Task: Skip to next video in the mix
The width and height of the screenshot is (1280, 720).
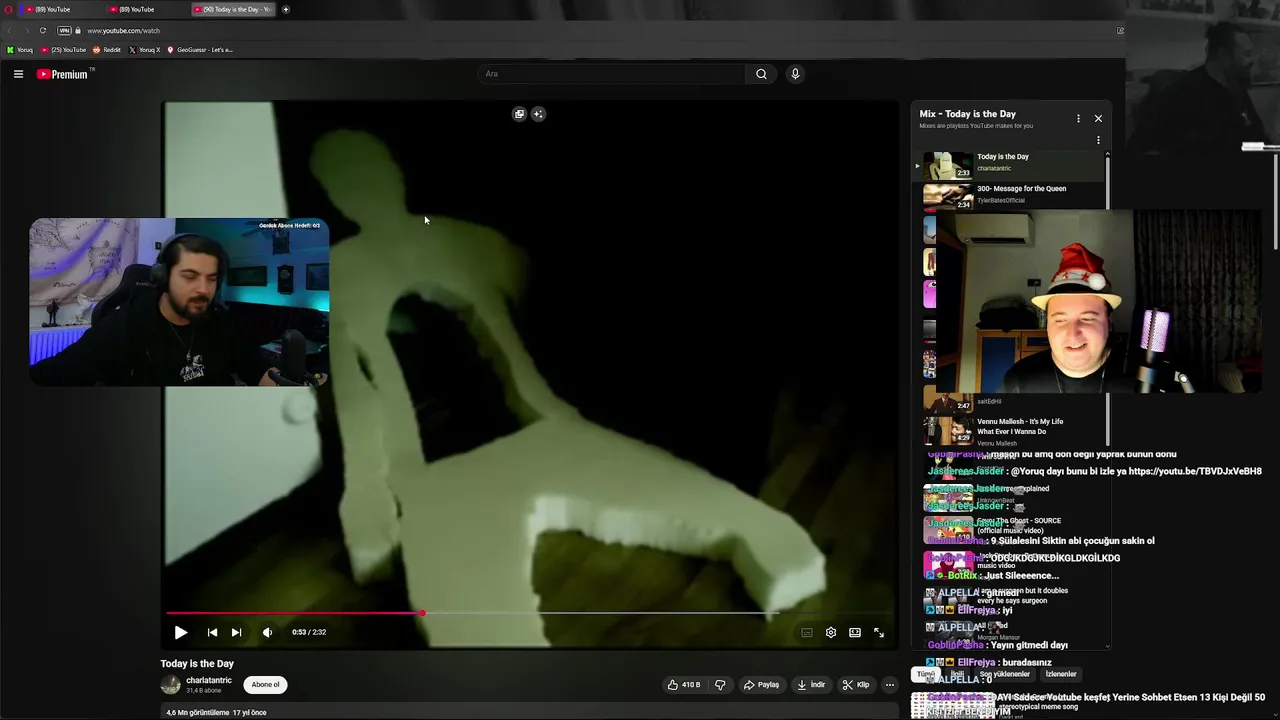Action: [236, 632]
